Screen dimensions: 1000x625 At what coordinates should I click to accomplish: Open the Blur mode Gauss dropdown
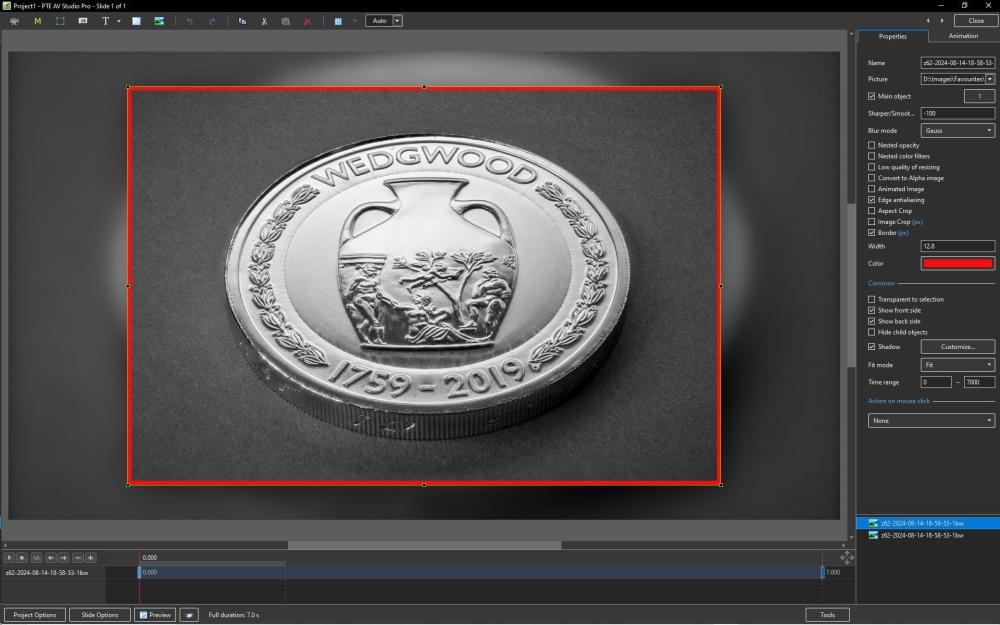957,131
